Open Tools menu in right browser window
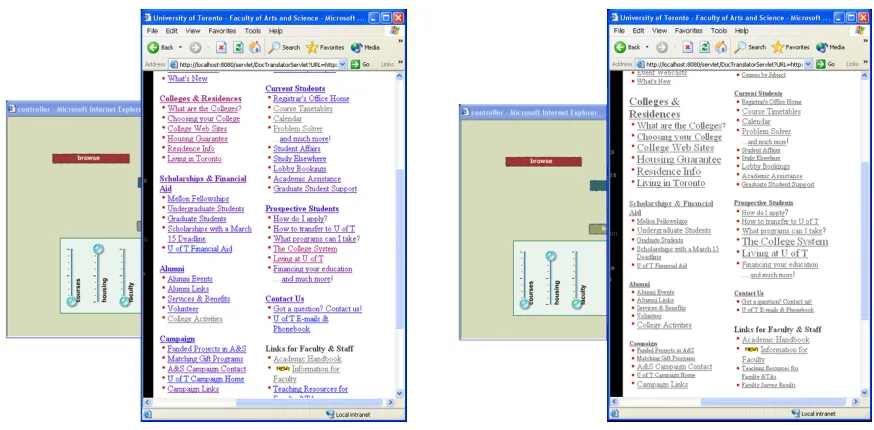This screenshot has height=430, width=874. click(x=719, y=31)
